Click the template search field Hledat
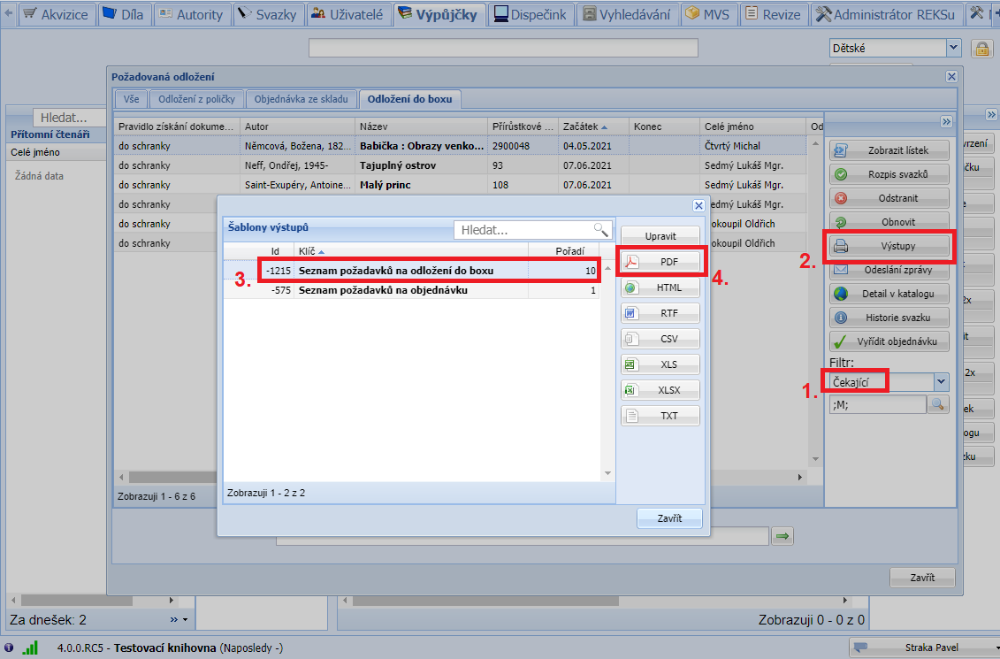 (523, 230)
